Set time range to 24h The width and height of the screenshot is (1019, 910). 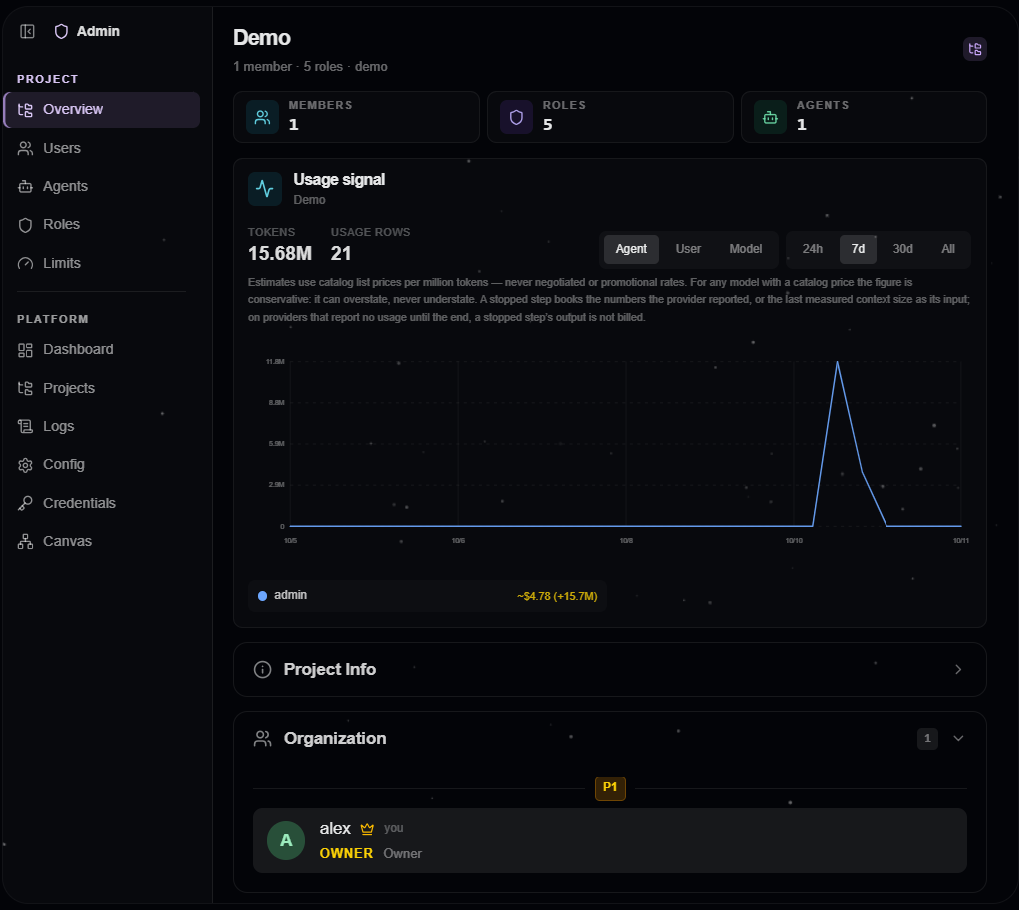812,249
